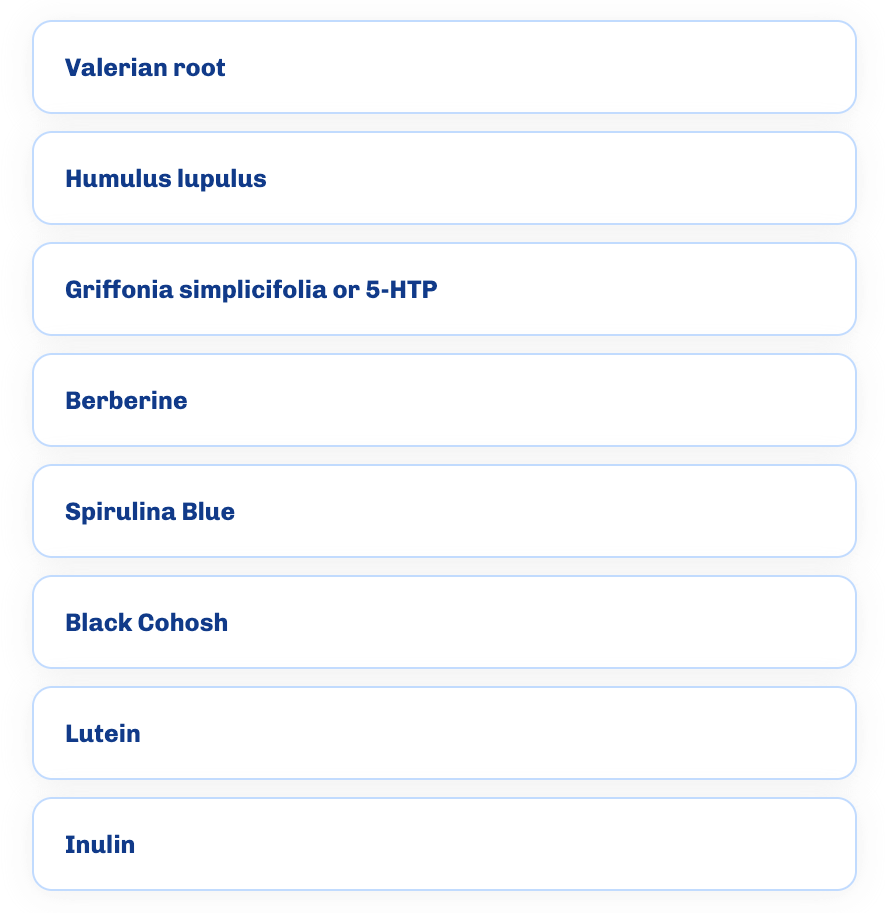Image resolution: width=885 pixels, height=913 pixels.
Task: Click the "Valerian root" heading text
Action: [x=145, y=68]
